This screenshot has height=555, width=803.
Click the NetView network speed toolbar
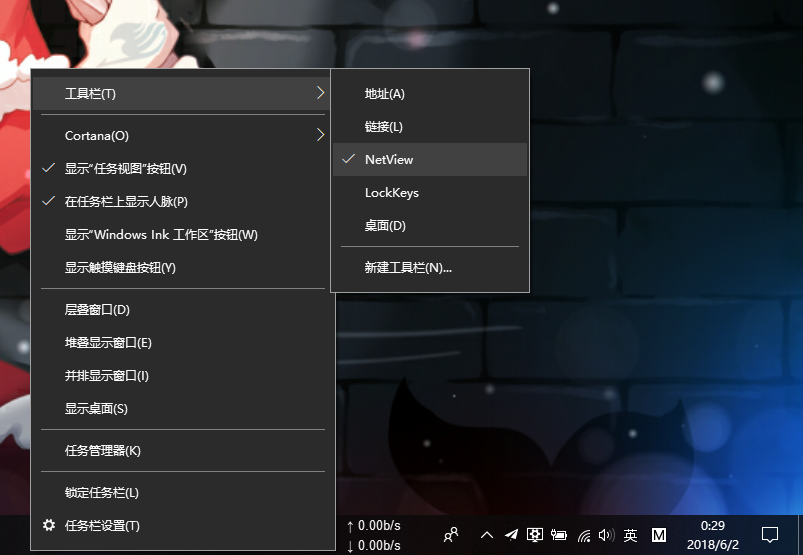pos(374,536)
